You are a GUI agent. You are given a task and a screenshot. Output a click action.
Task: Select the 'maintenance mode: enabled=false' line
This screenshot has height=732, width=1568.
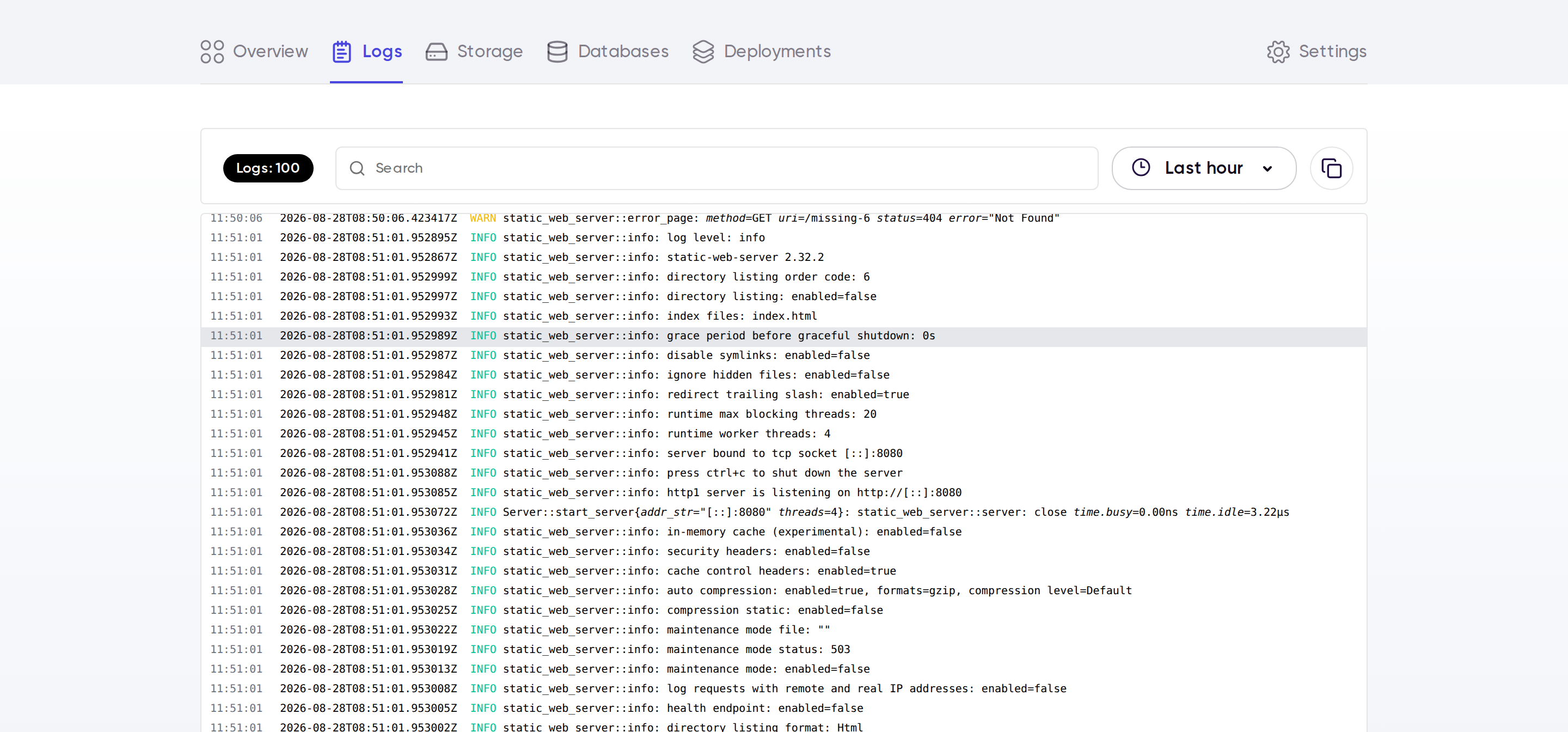tap(783, 669)
